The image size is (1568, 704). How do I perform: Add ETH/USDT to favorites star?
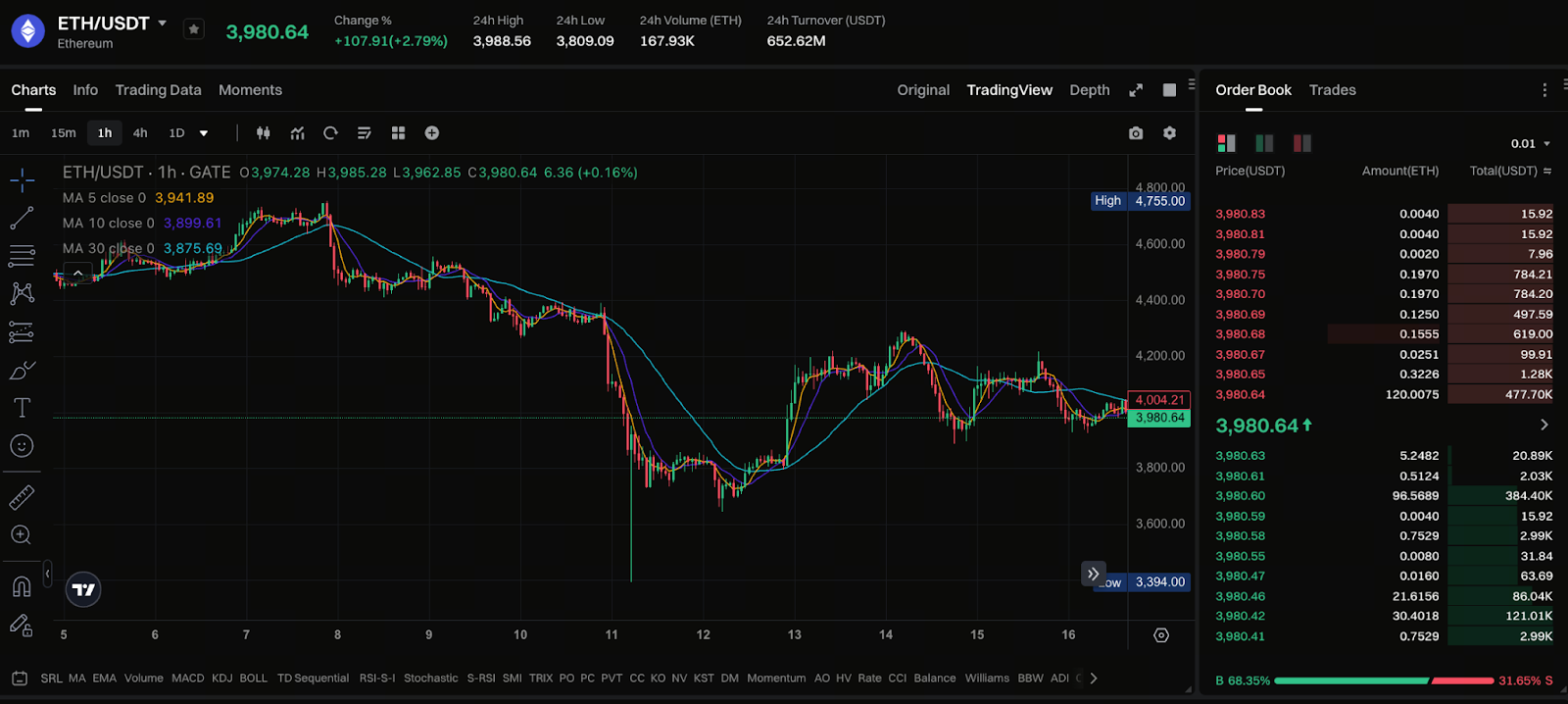click(194, 29)
